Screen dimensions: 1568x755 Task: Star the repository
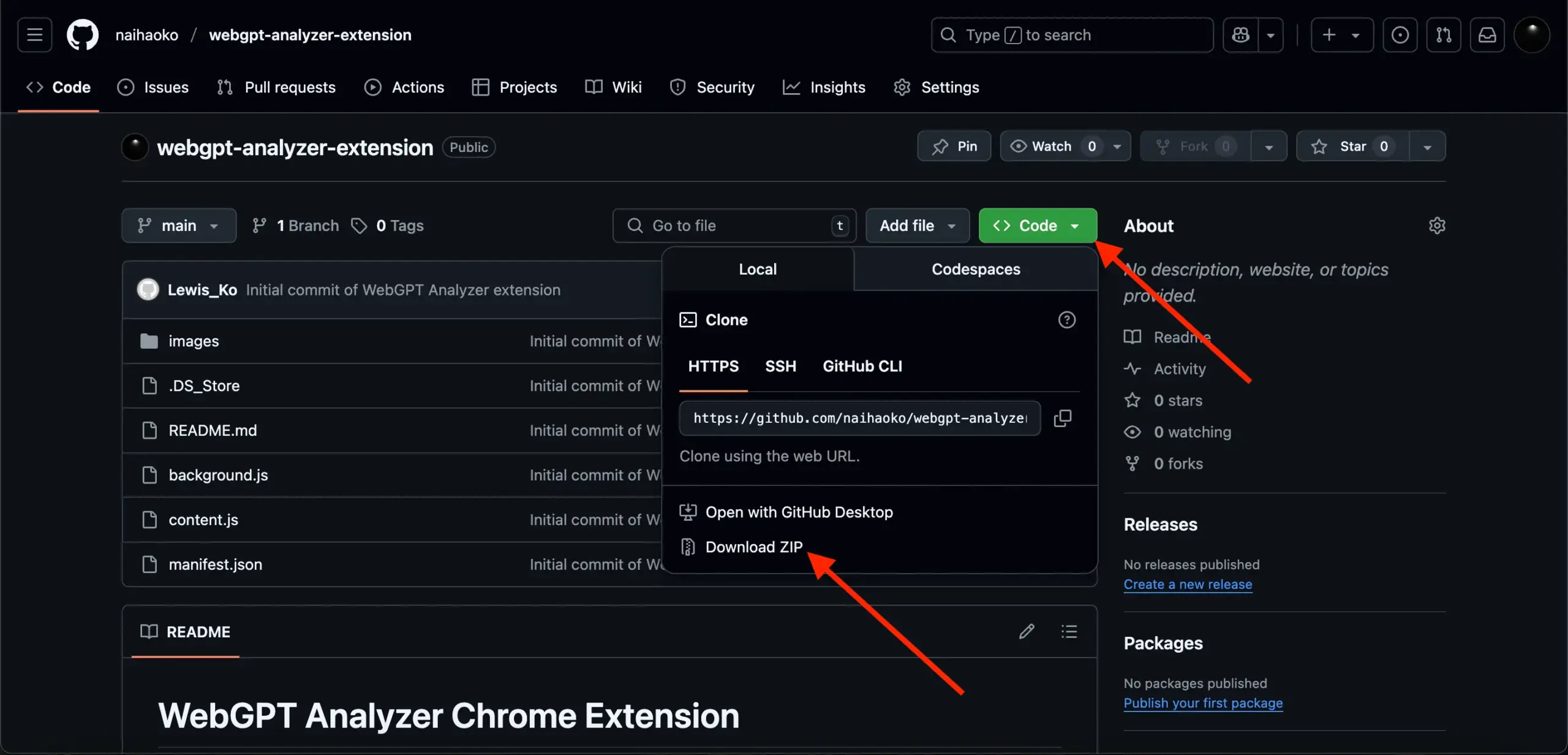(x=1352, y=146)
